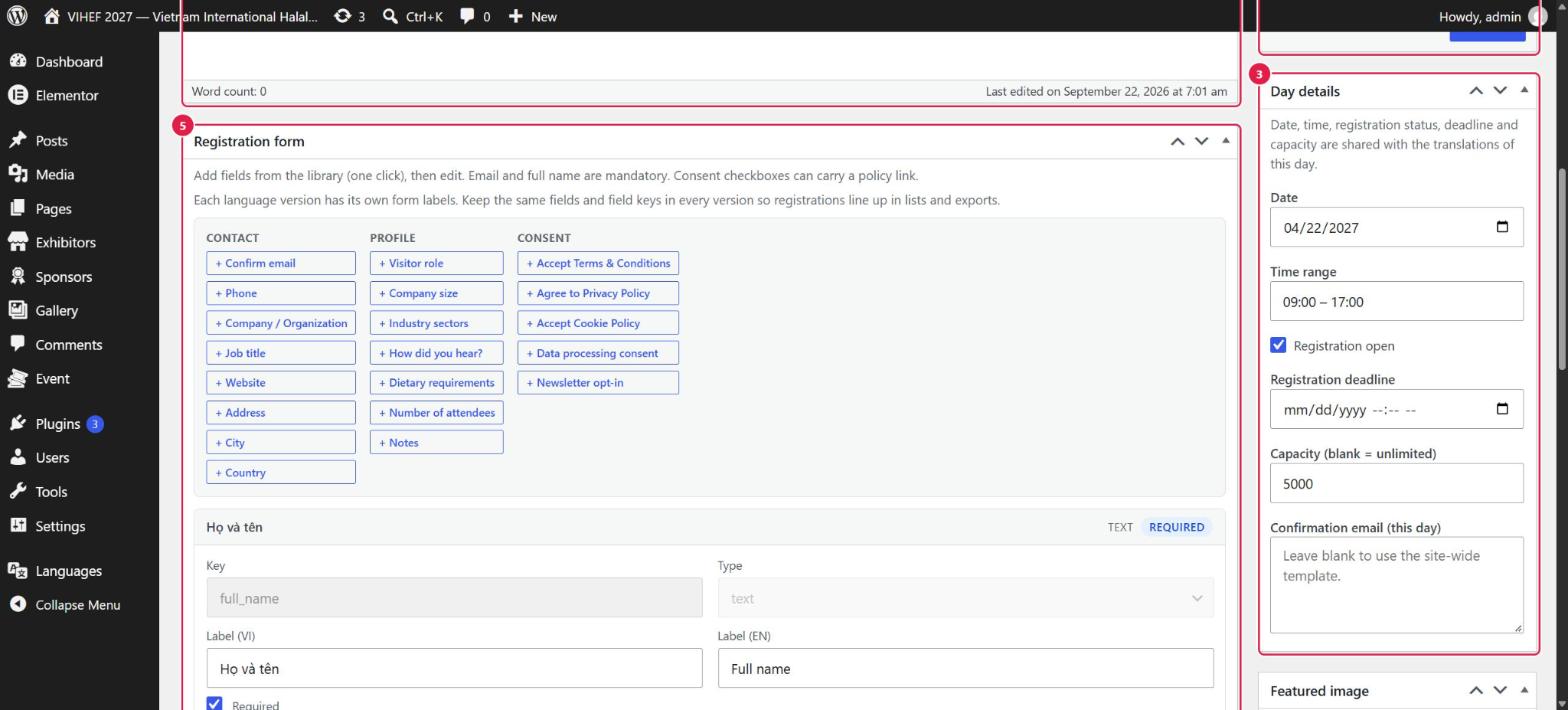
Task: Toggle the Featured image panel triangle
Action: pos(1524,690)
